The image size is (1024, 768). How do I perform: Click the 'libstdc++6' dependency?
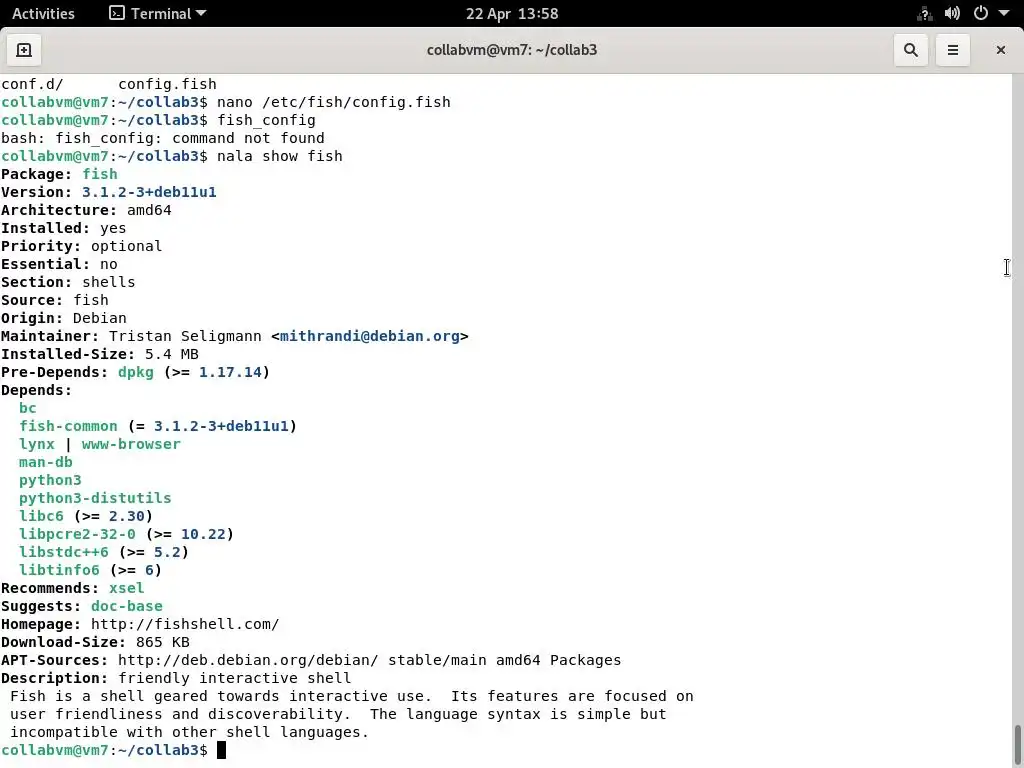[x=64, y=552]
